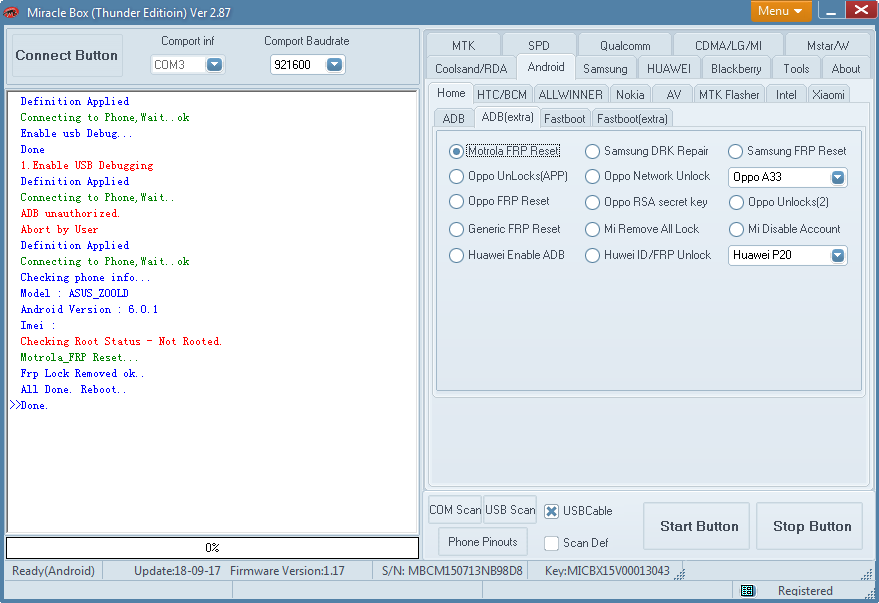
Task: Click the Ready(Android) status text
Action: click(53, 571)
